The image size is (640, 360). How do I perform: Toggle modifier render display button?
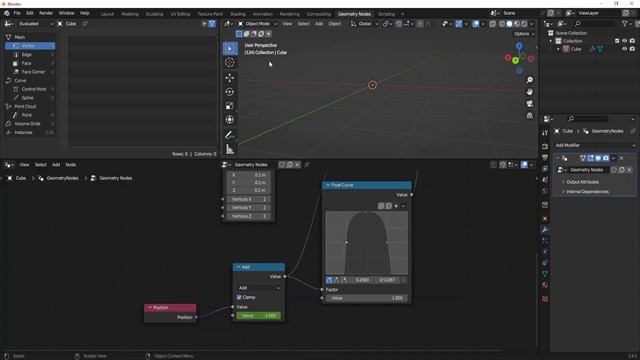coord(606,158)
